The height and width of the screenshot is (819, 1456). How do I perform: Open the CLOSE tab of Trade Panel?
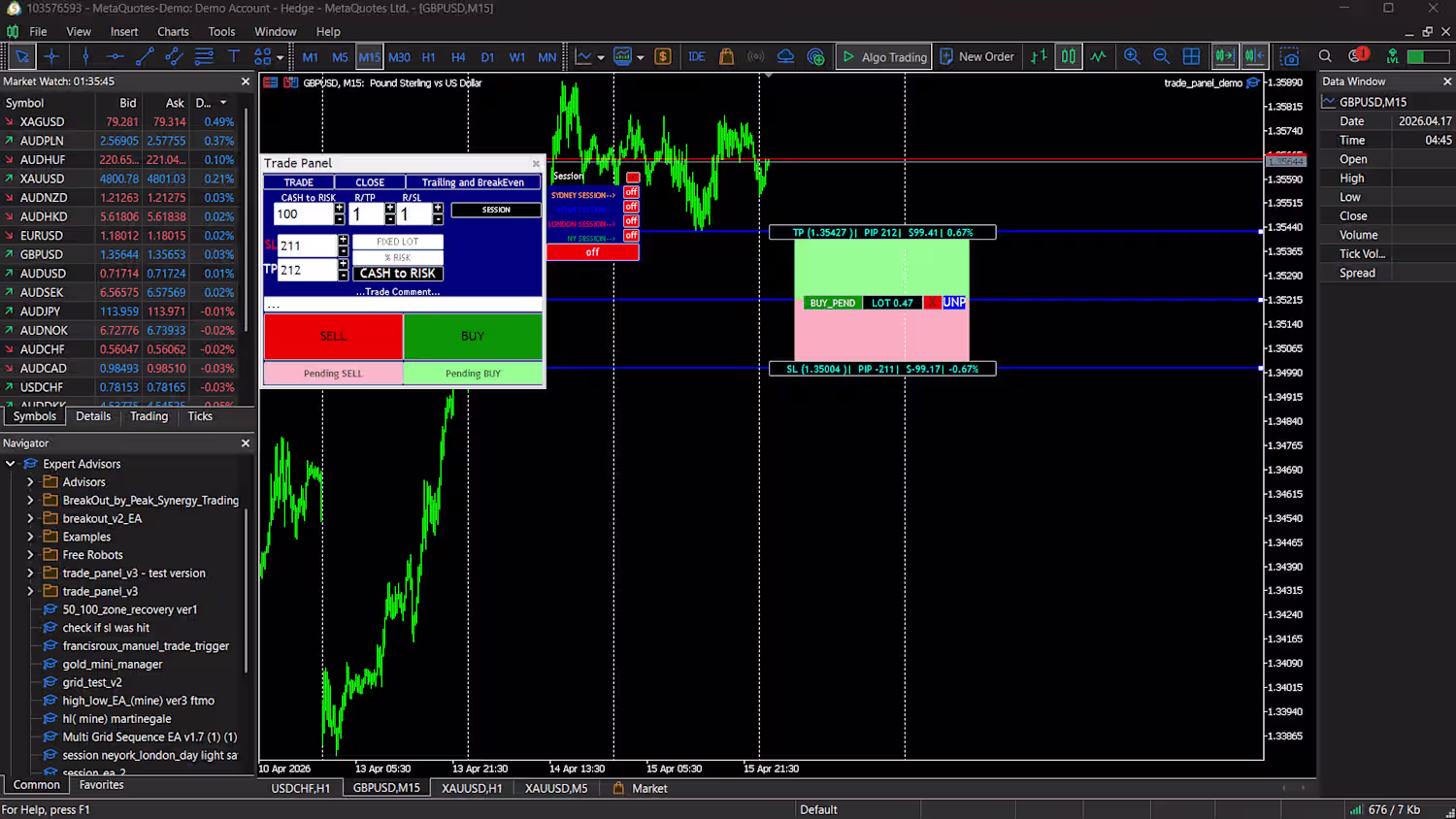370,182
